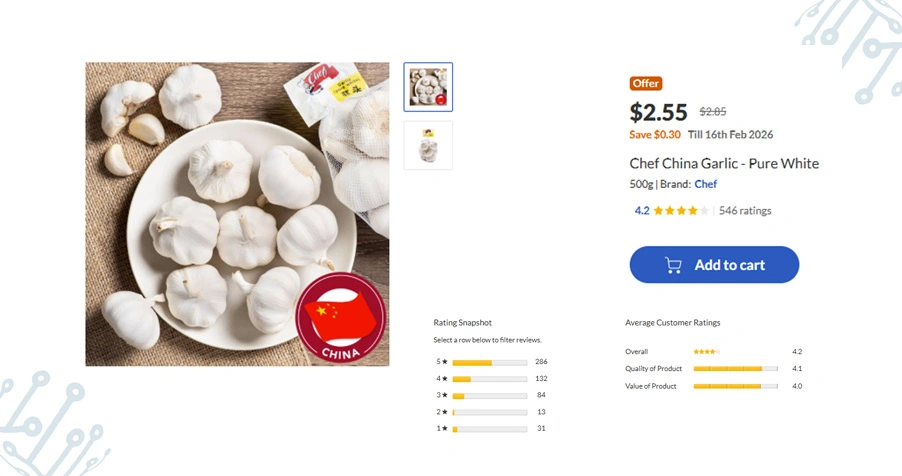Viewport: 902px width, 476px height.
Task: Click the Quality of Product rating bar
Action: 735,369
